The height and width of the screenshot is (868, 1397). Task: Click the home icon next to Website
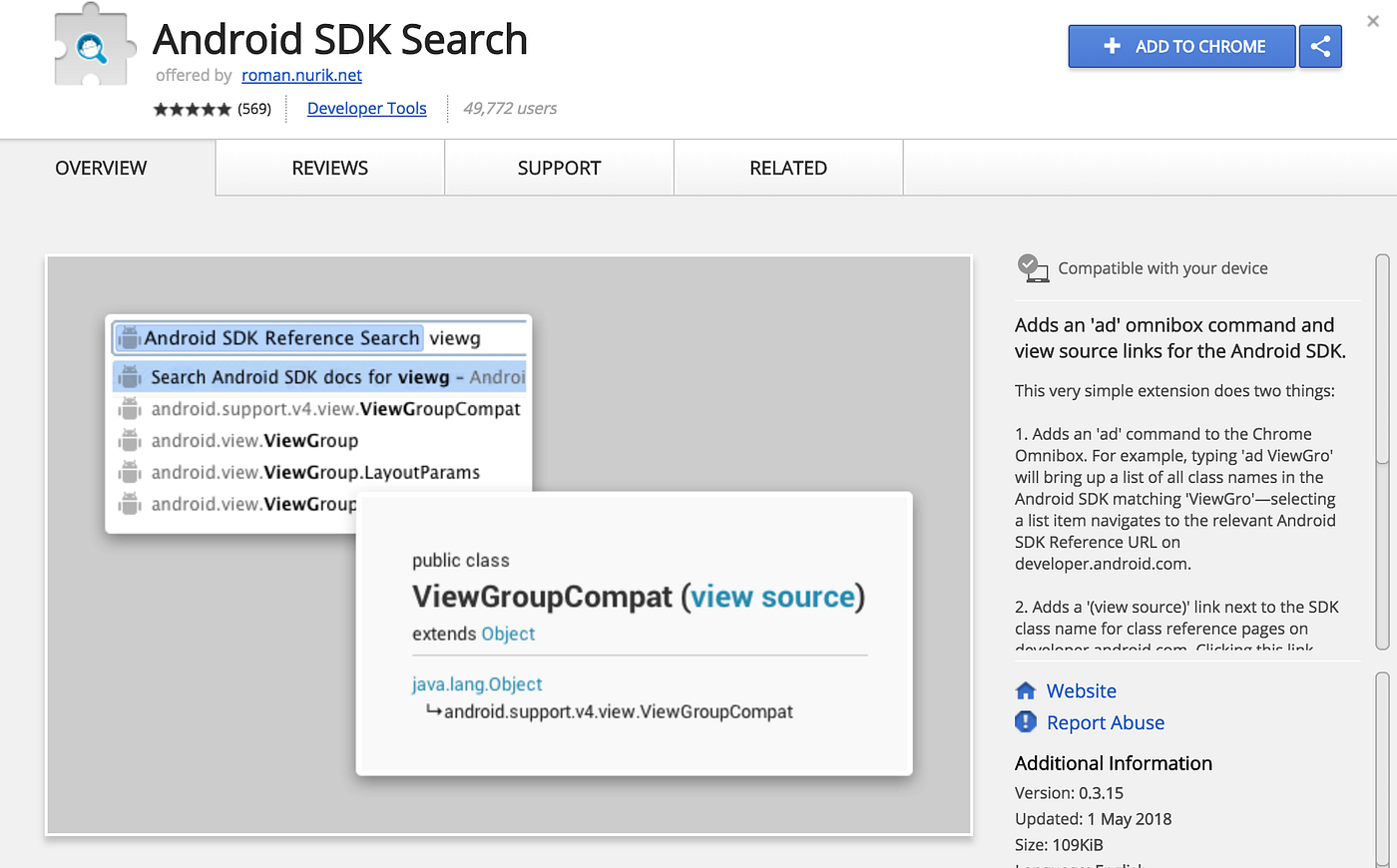tap(1026, 690)
